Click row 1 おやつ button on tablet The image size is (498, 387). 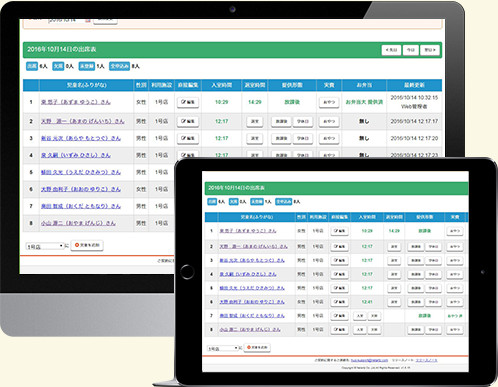tap(455, 231)
